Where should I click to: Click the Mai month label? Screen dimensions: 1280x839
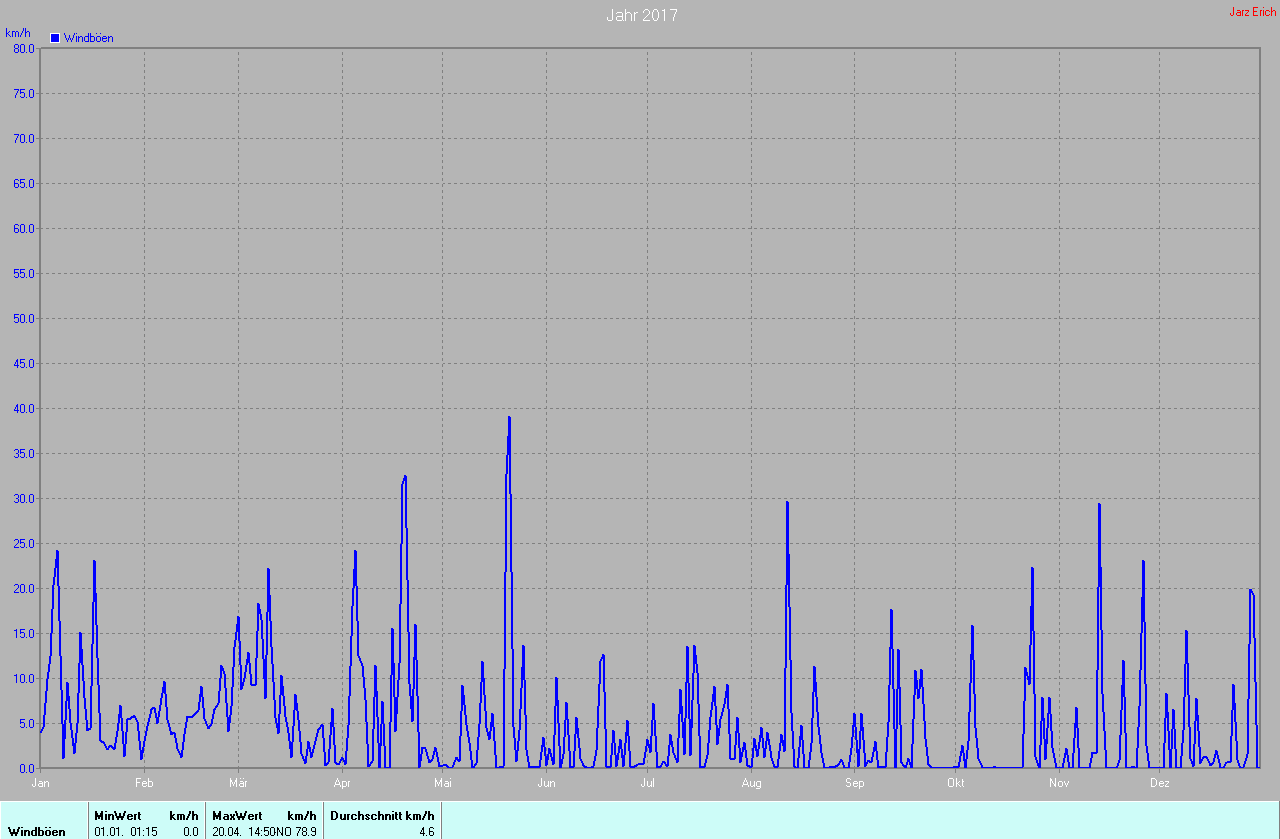pyautogui.click(x=443, y=783)
